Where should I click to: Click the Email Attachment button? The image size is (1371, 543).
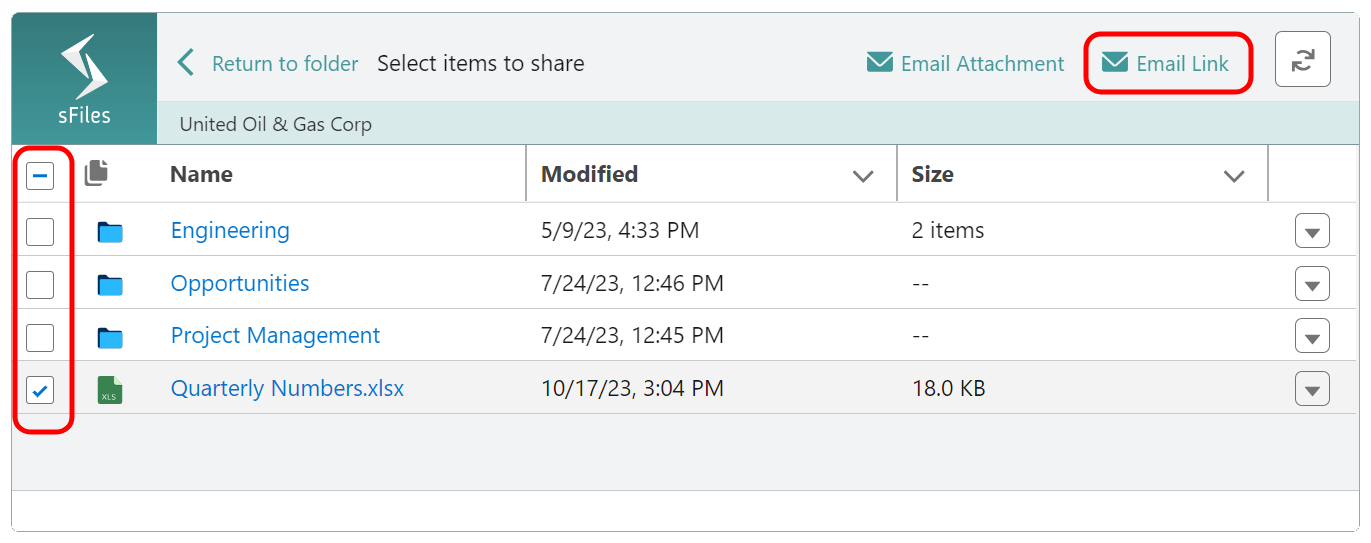pos(965,63)
